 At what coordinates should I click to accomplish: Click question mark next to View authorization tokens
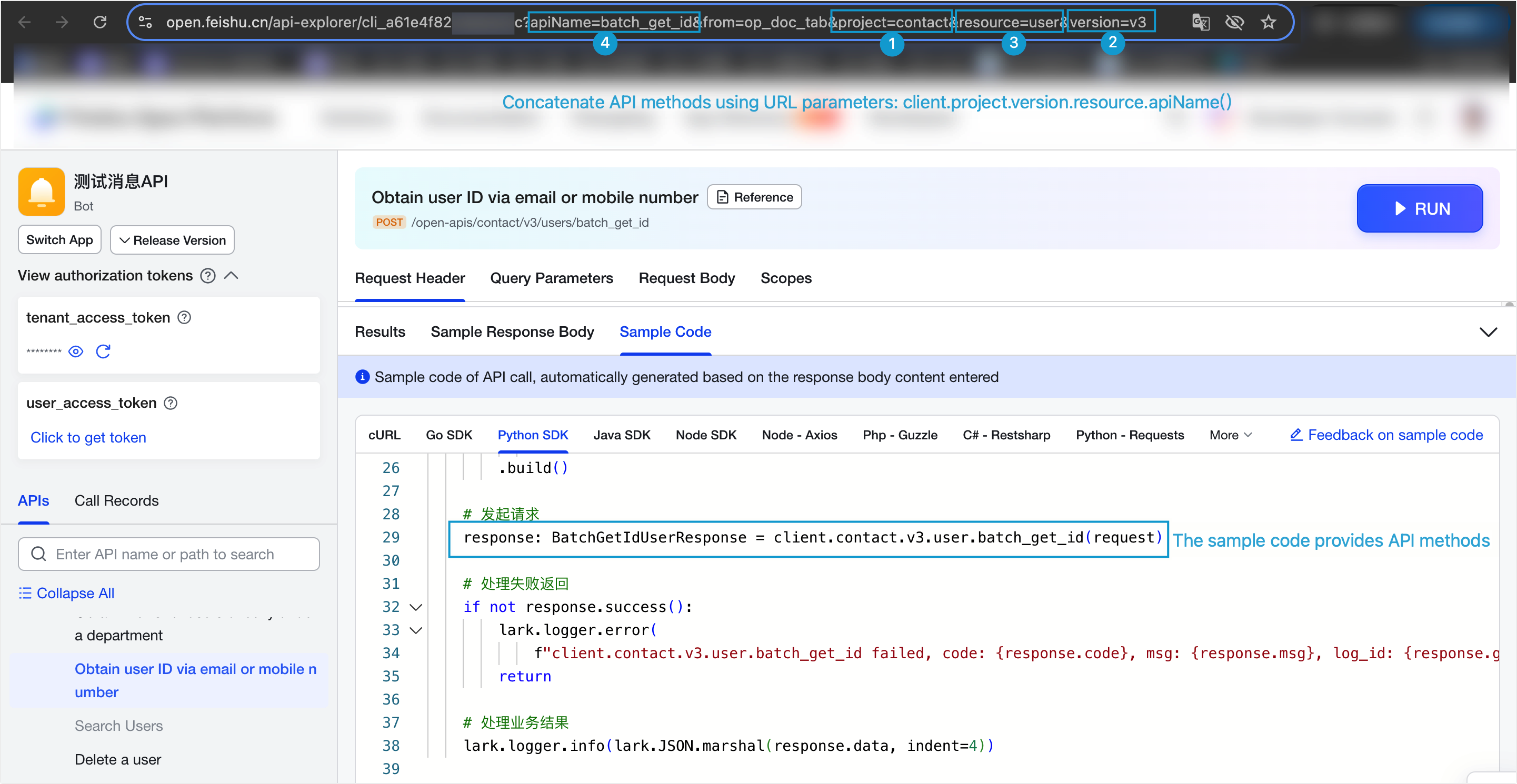208,276
